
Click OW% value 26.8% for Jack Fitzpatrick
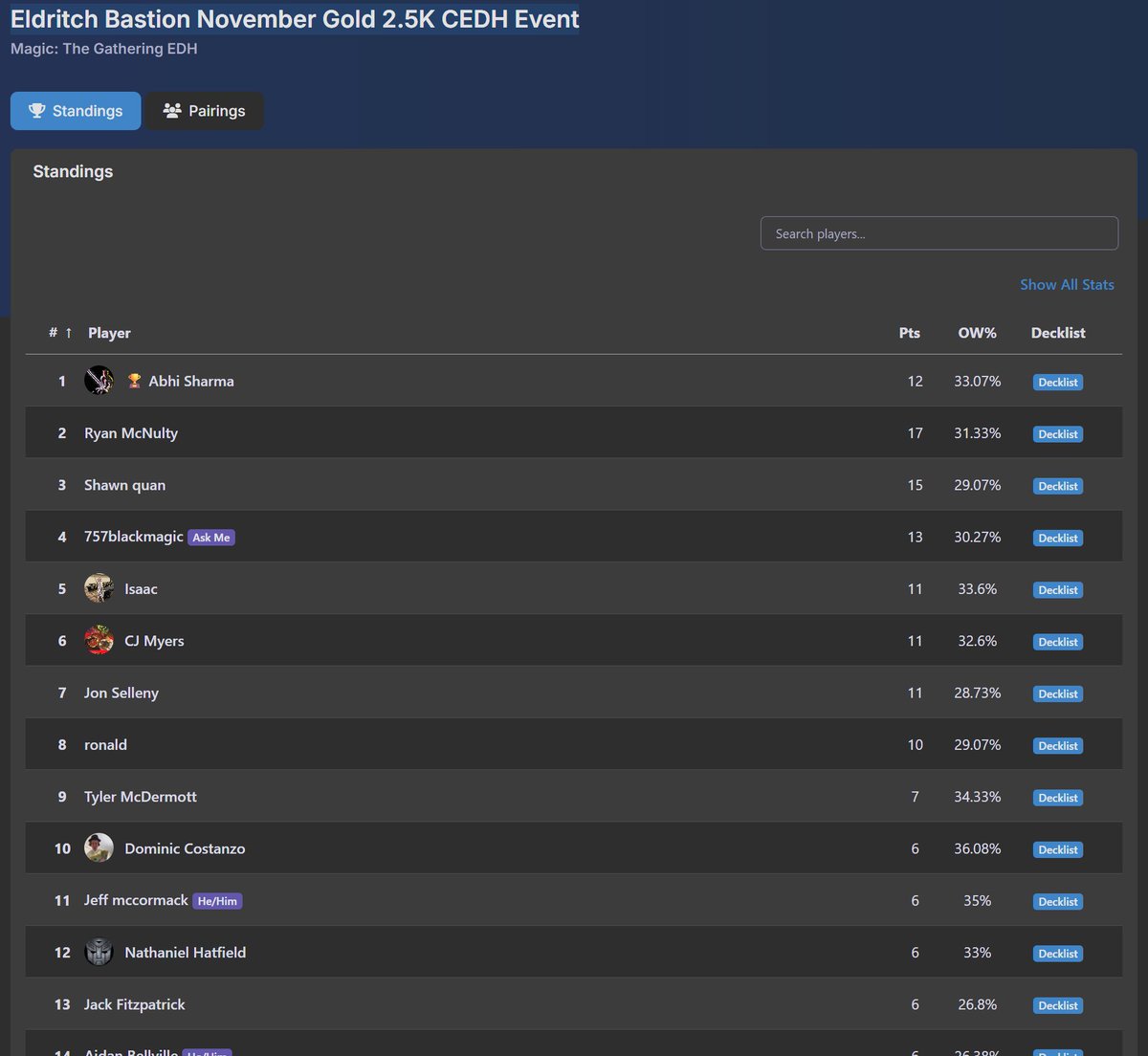(978, 1004)
